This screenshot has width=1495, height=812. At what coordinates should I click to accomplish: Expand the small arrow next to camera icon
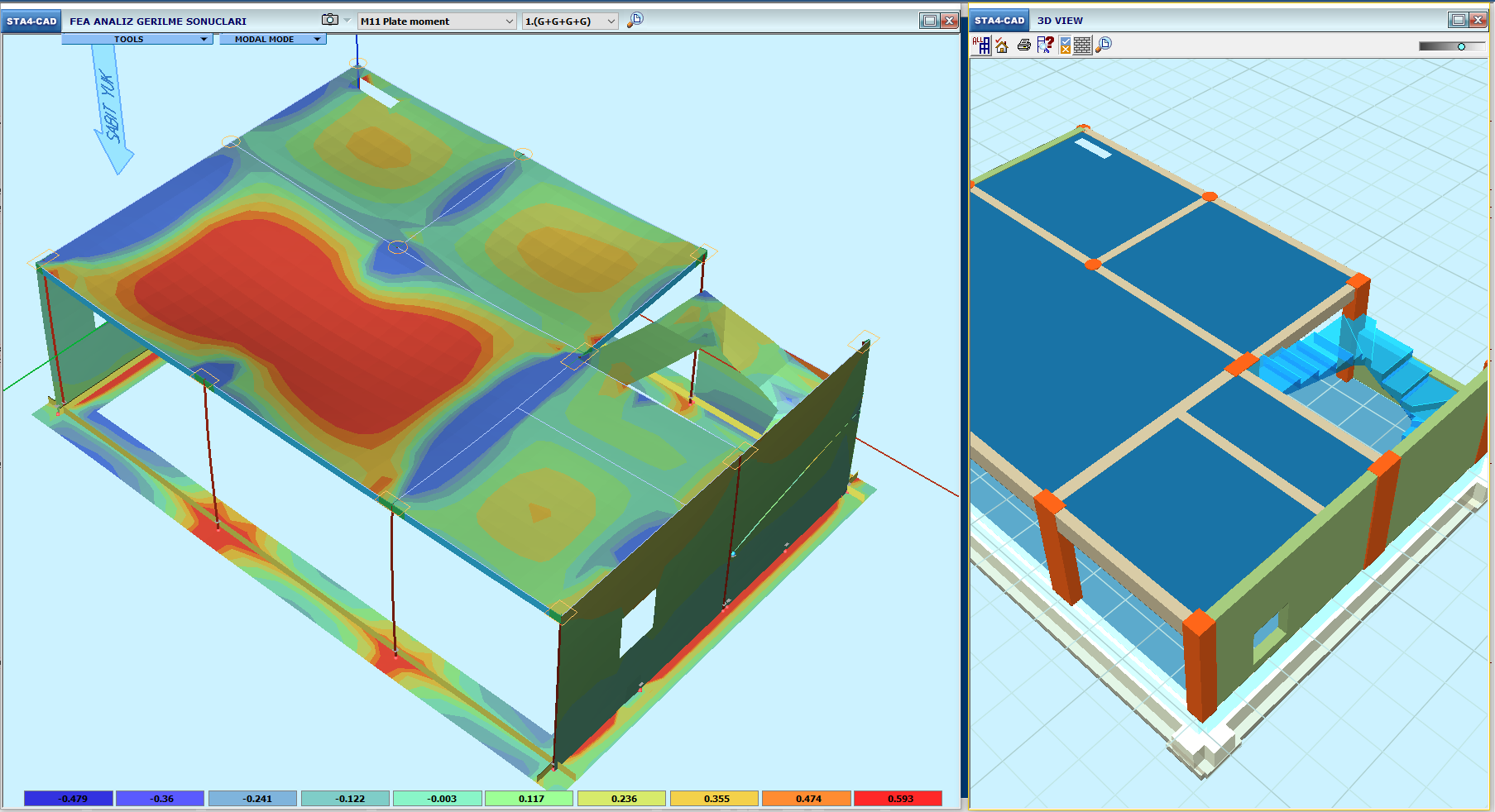(347, 20)
